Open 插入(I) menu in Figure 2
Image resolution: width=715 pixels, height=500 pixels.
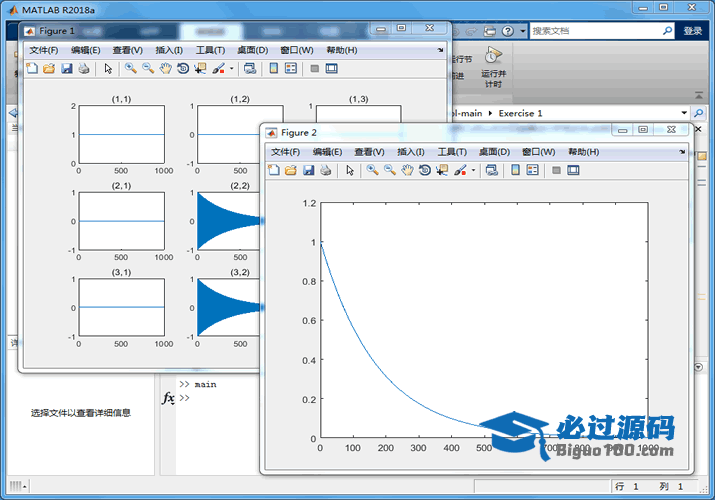coord(411,152)
